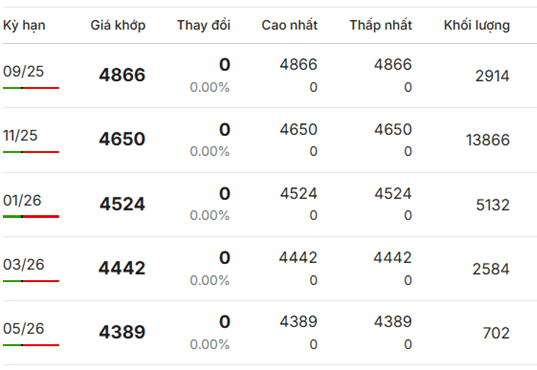
Task: Open the 11/25 contract term
Action: (x=20, y=136)
